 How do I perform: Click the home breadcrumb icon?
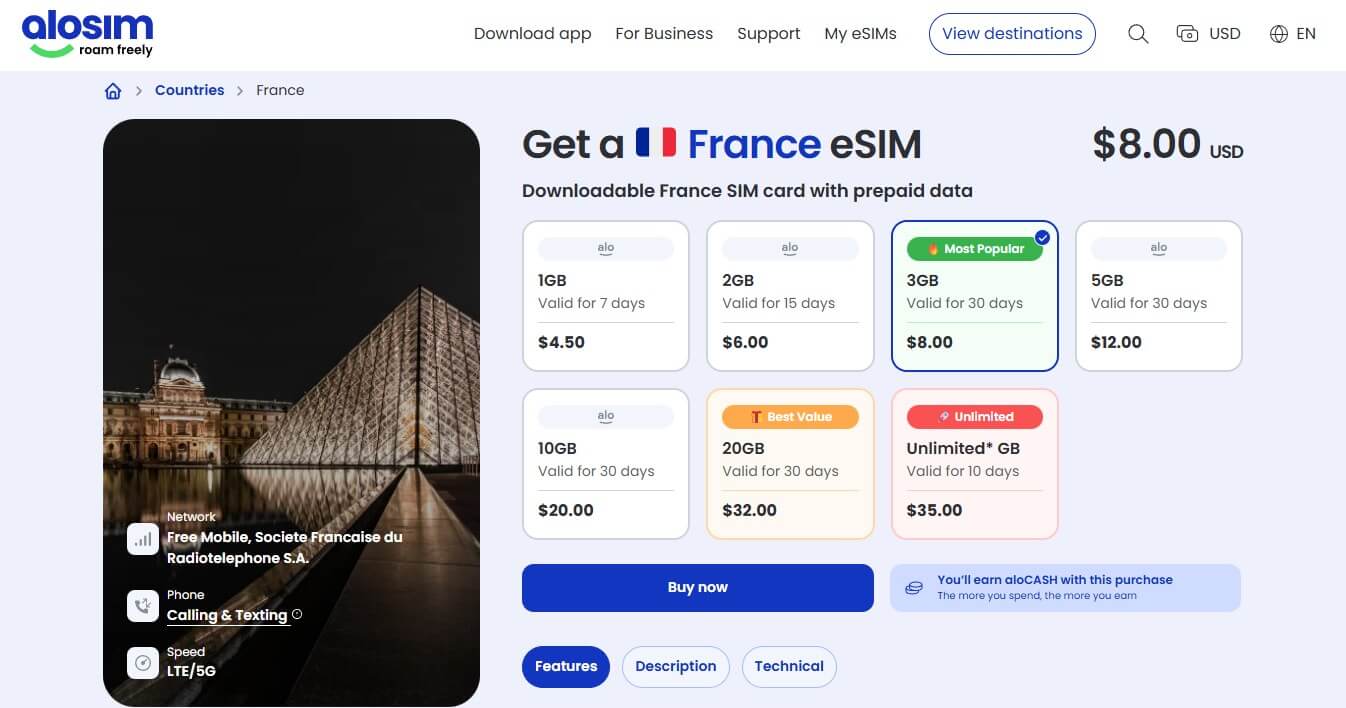click(x=113, y=90)
